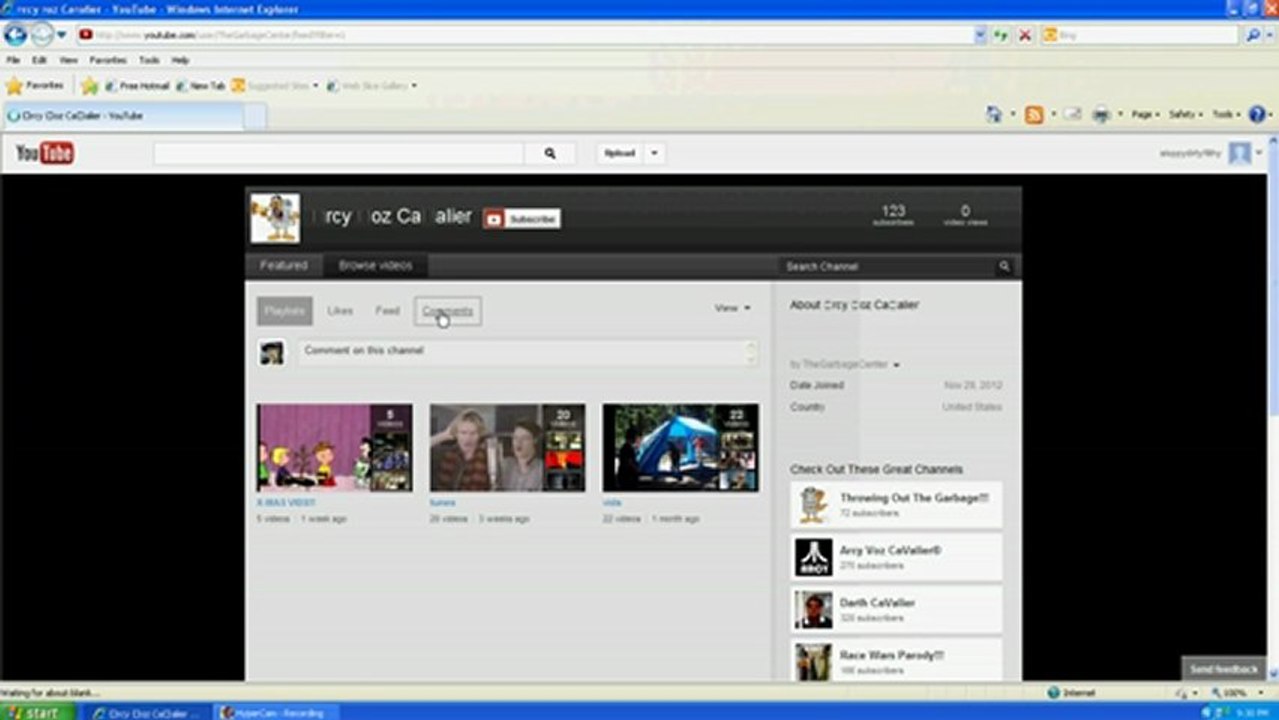Image resolution: width=1279 pixels, height=720 pixels.
Task: Switch to the Featured channel tab
Action: [284, 266]
